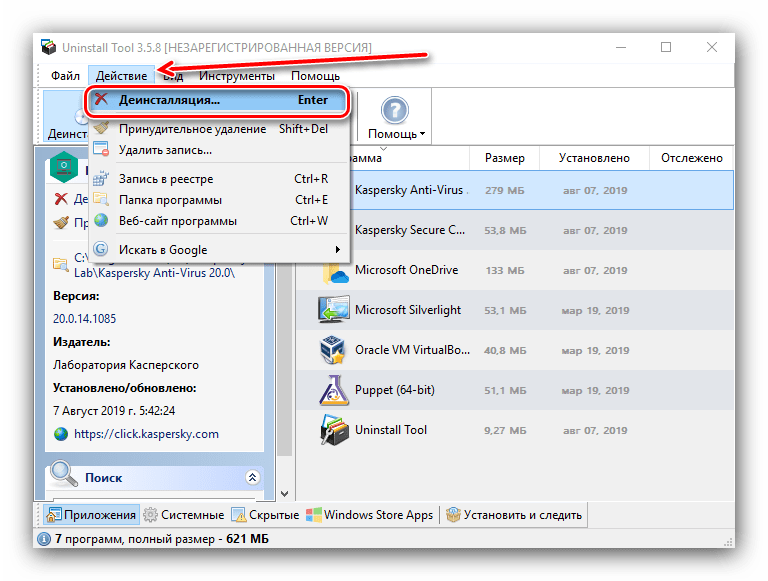Image resolution: width=768 pixels, height=581 pixels.
Task: Click the info icon in status bar
Action: tap(44, 539)
